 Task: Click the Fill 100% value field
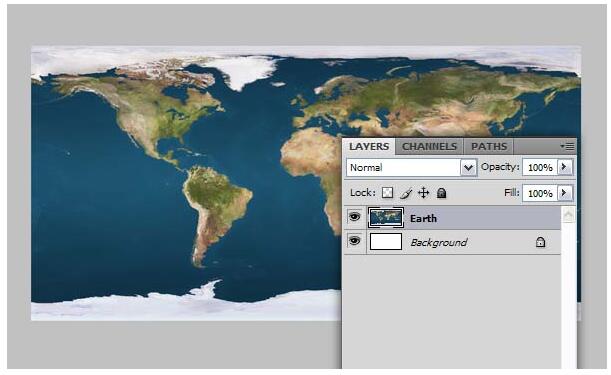coord(540,193)
